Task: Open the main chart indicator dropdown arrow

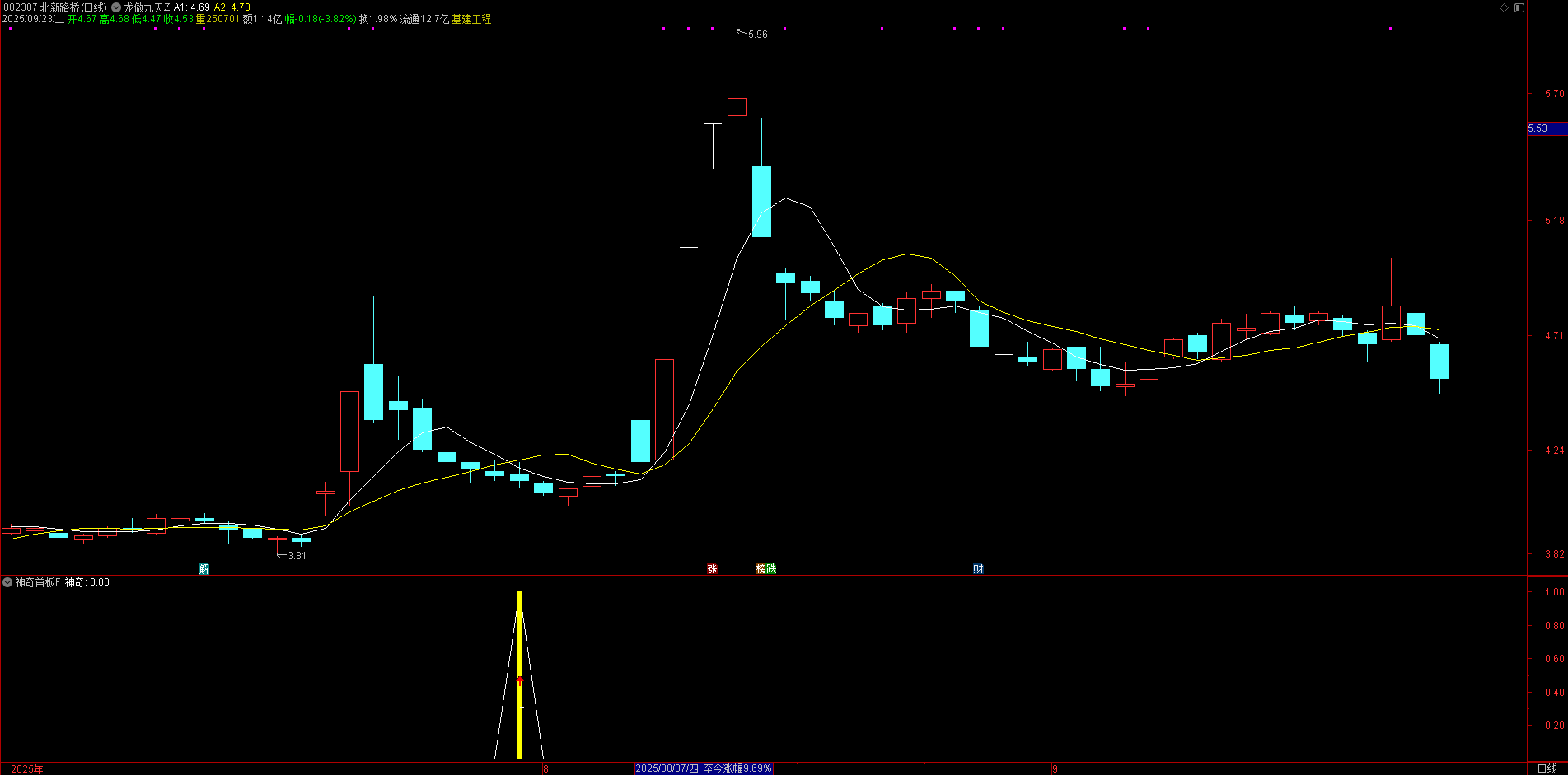Action: 116,7
